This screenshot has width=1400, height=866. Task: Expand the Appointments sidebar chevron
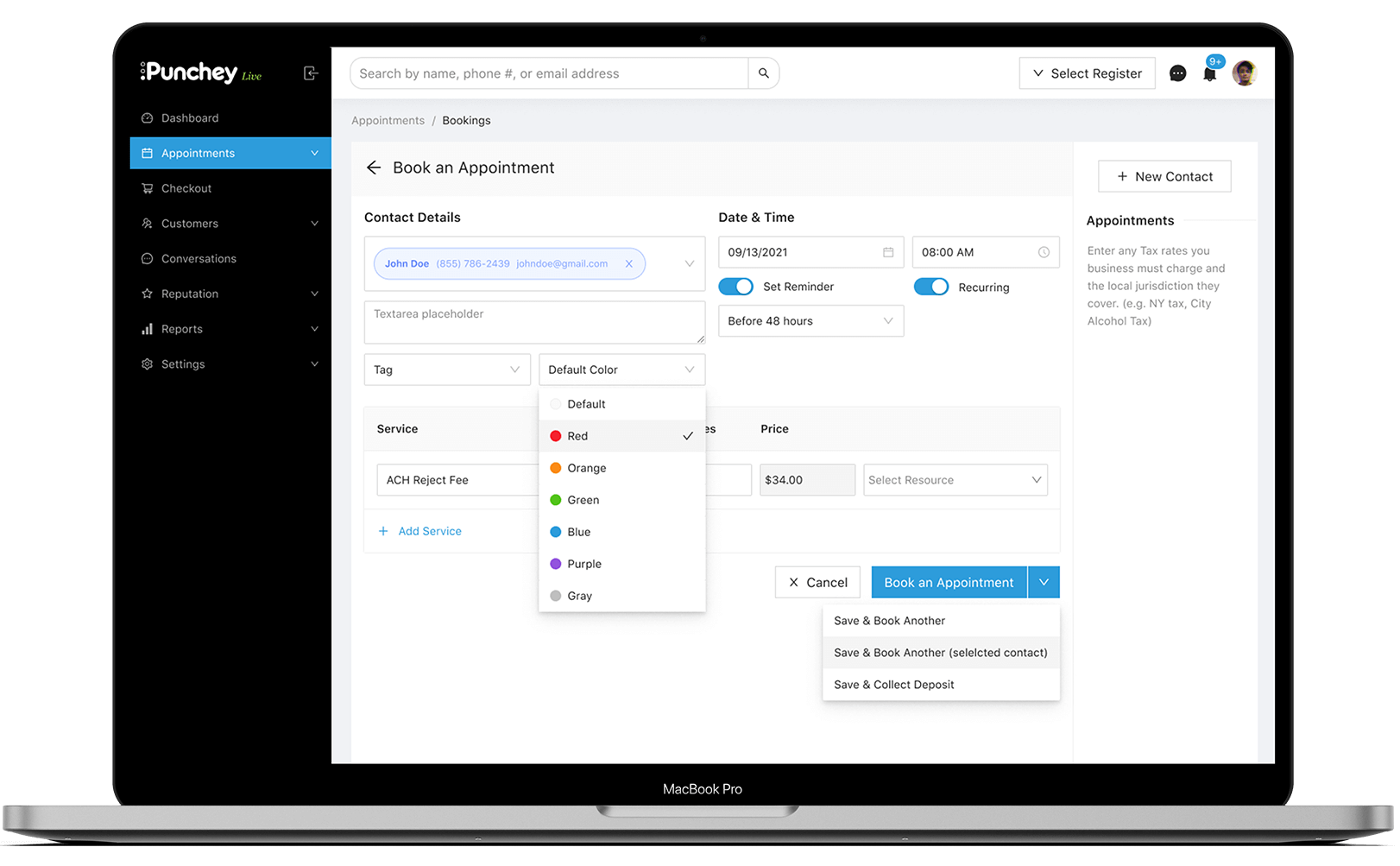coord(314,154)
